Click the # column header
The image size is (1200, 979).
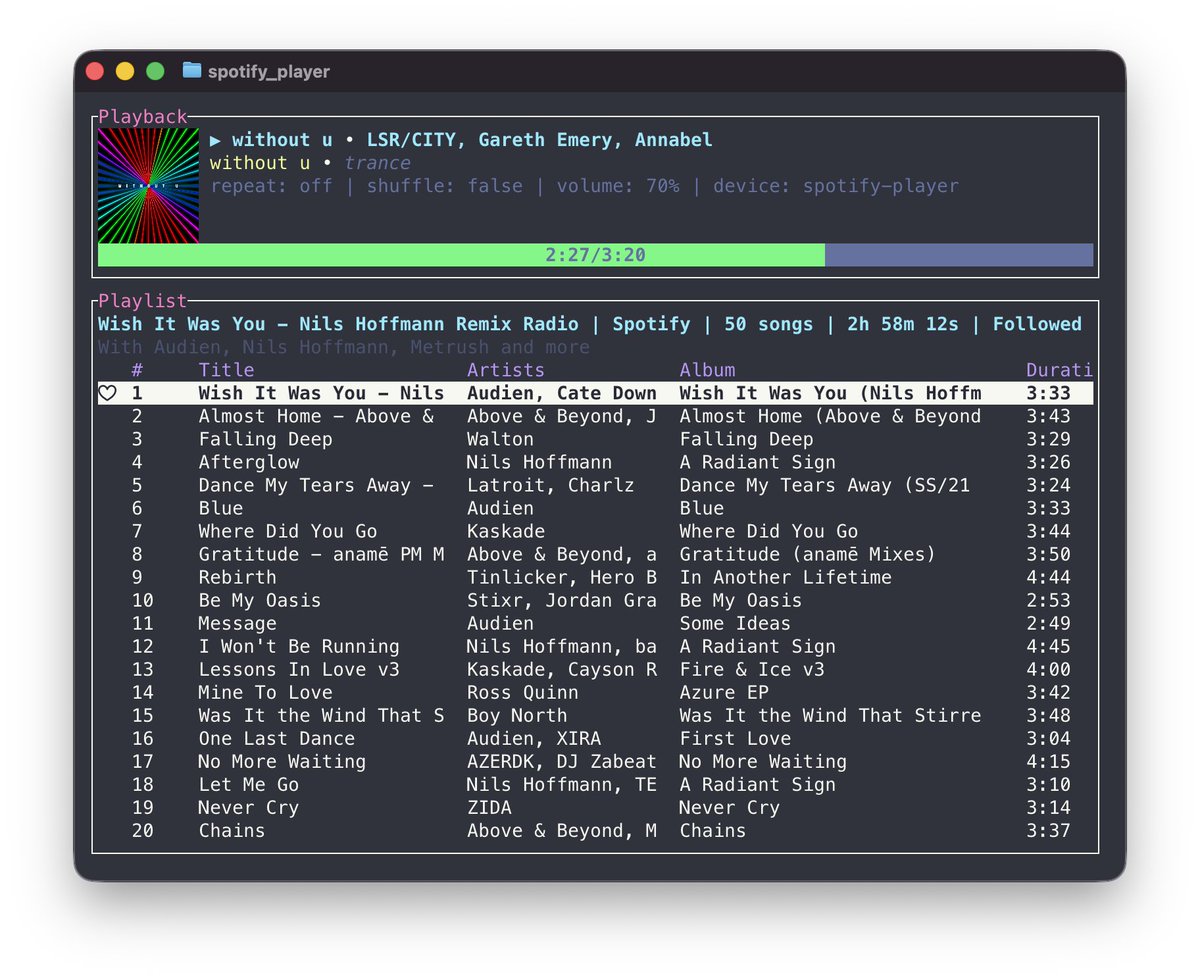pyautogui.click(x=137, y=371)
